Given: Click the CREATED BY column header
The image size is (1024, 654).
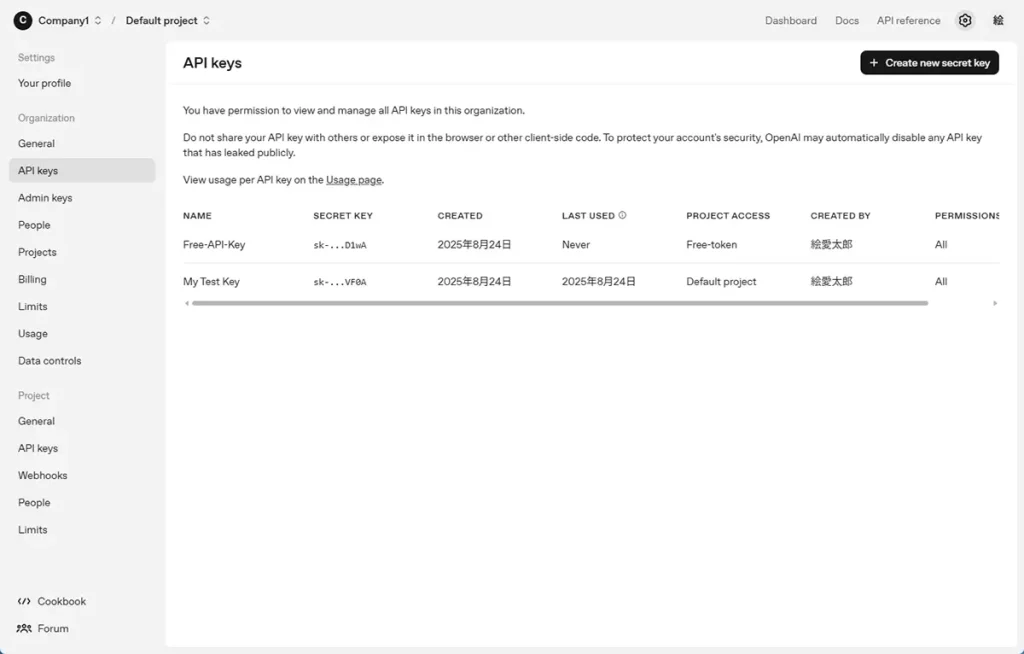Looking at the screenshot, I should coord(840,216).
